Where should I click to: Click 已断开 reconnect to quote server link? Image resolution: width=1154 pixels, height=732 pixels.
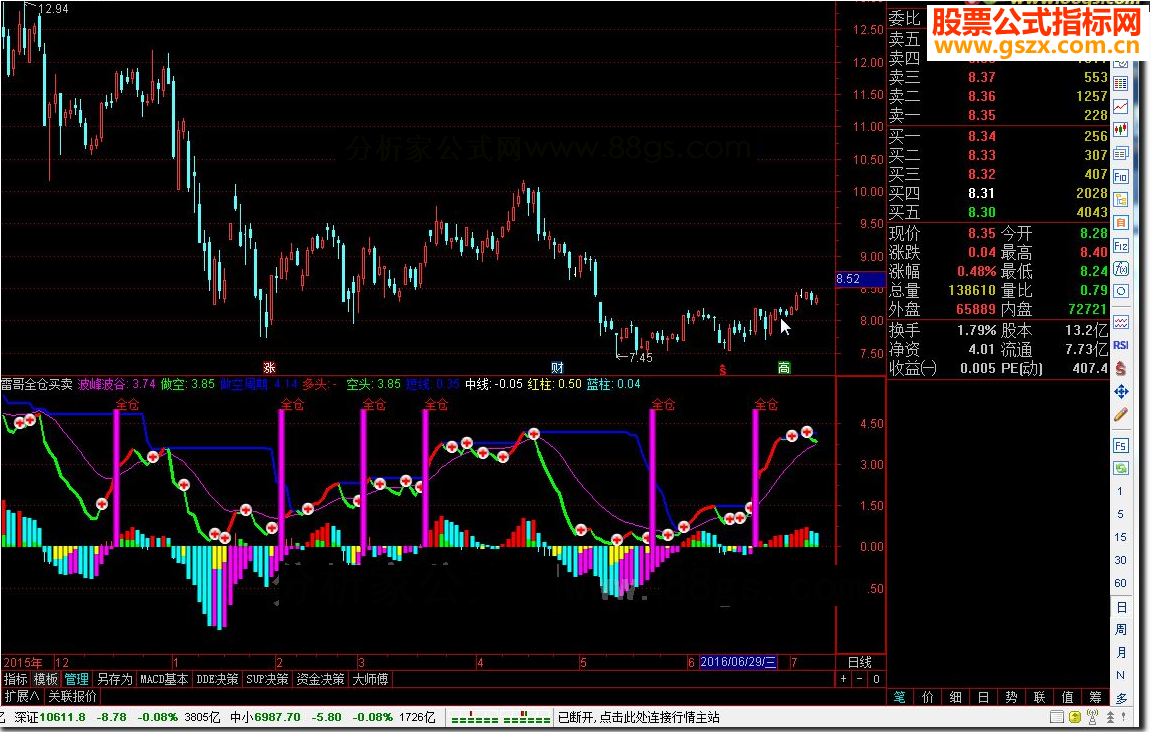pos(639,717)
